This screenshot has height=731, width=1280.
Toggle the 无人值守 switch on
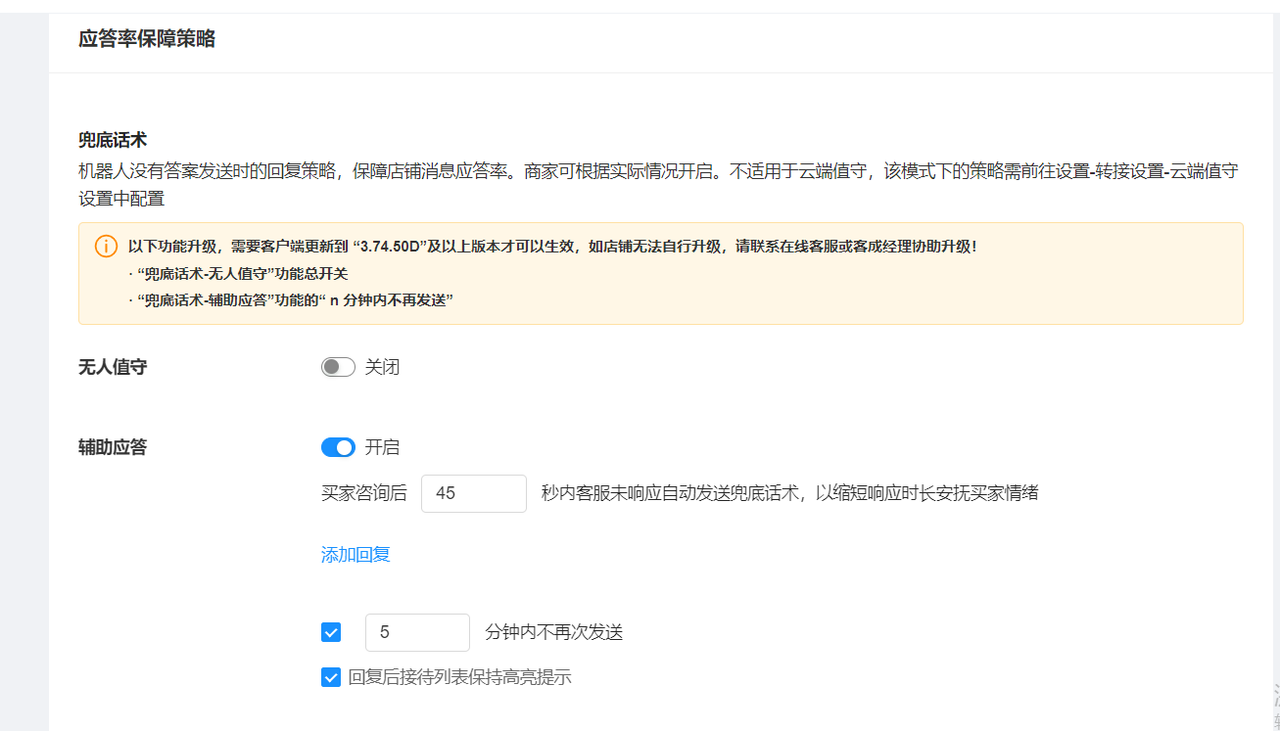(338, 367)
